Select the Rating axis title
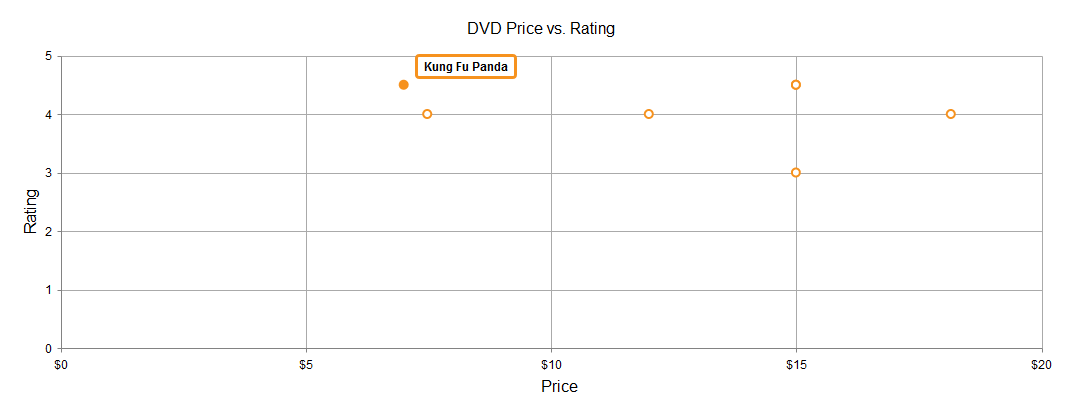The height and width of the screenshot is (402, 1074). coord(31,211)
